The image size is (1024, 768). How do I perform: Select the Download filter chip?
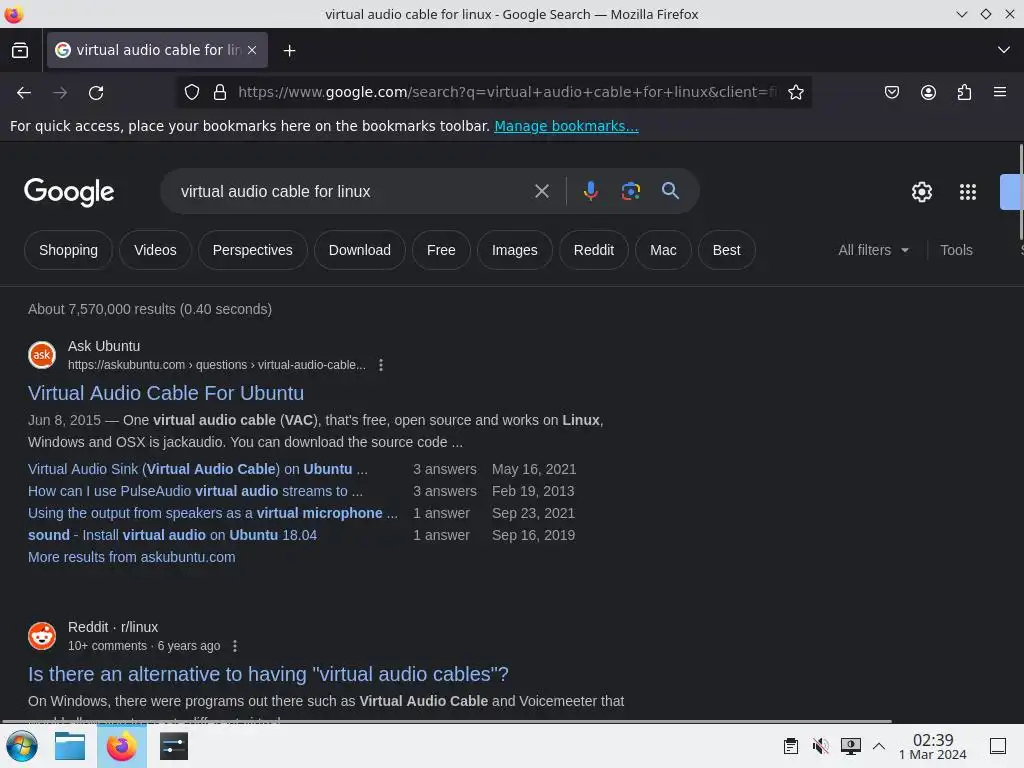click(x=360, y=250)
